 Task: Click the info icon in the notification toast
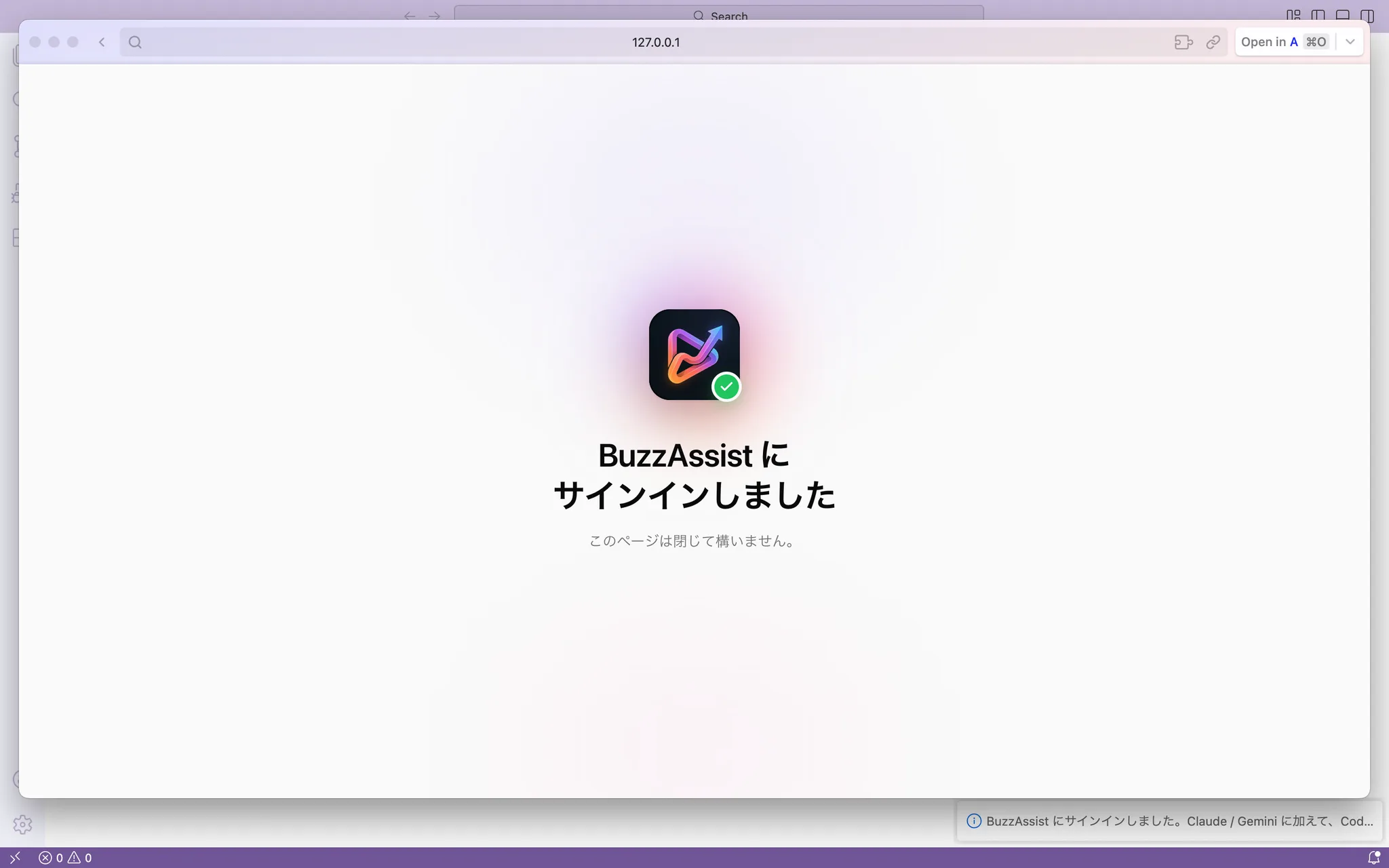tap(974, 821)
